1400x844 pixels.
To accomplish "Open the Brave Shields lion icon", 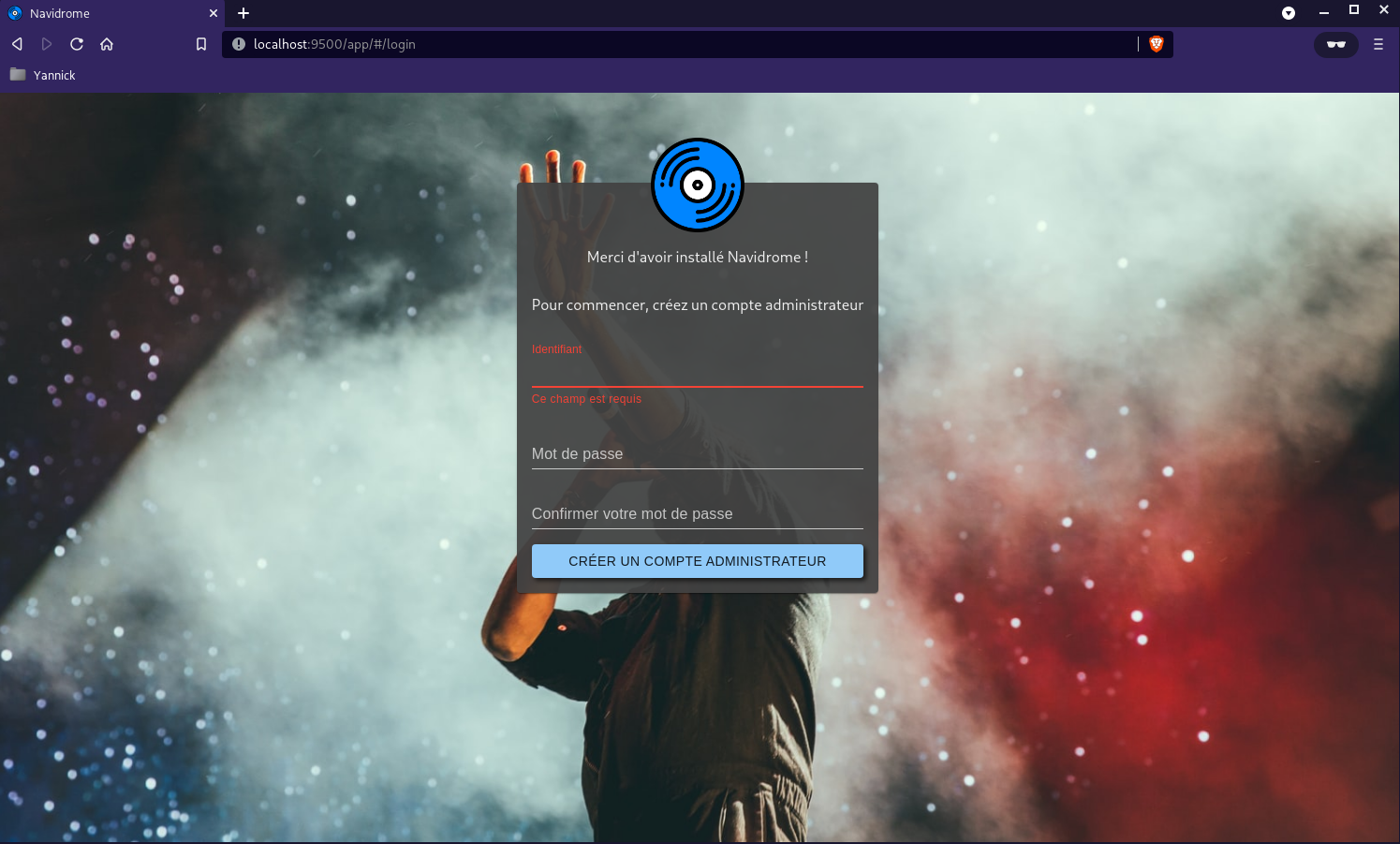I will tap(1156, 44).
